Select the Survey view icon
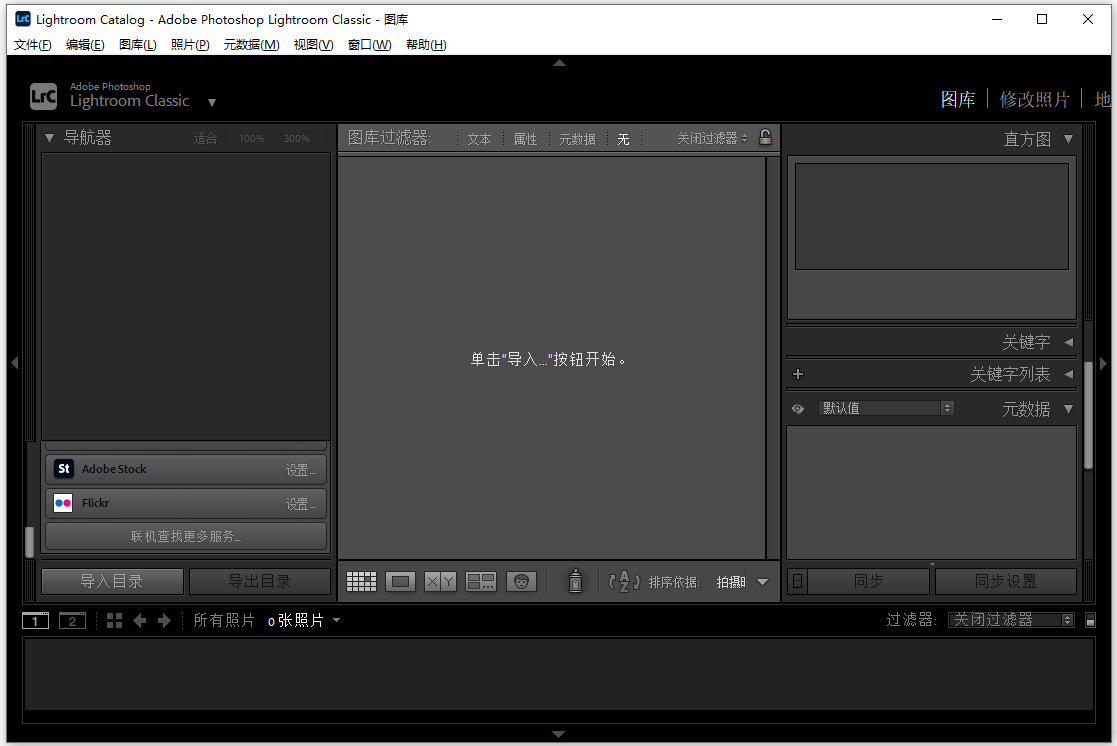 pos(480,581)
